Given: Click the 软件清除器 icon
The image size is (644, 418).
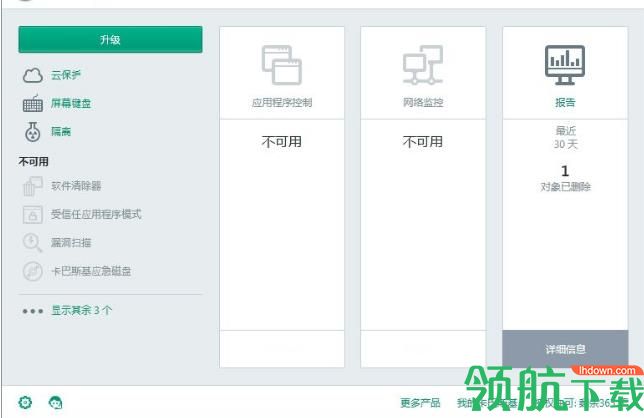Looking at the screenshot, I should click(x=32, y=186).
